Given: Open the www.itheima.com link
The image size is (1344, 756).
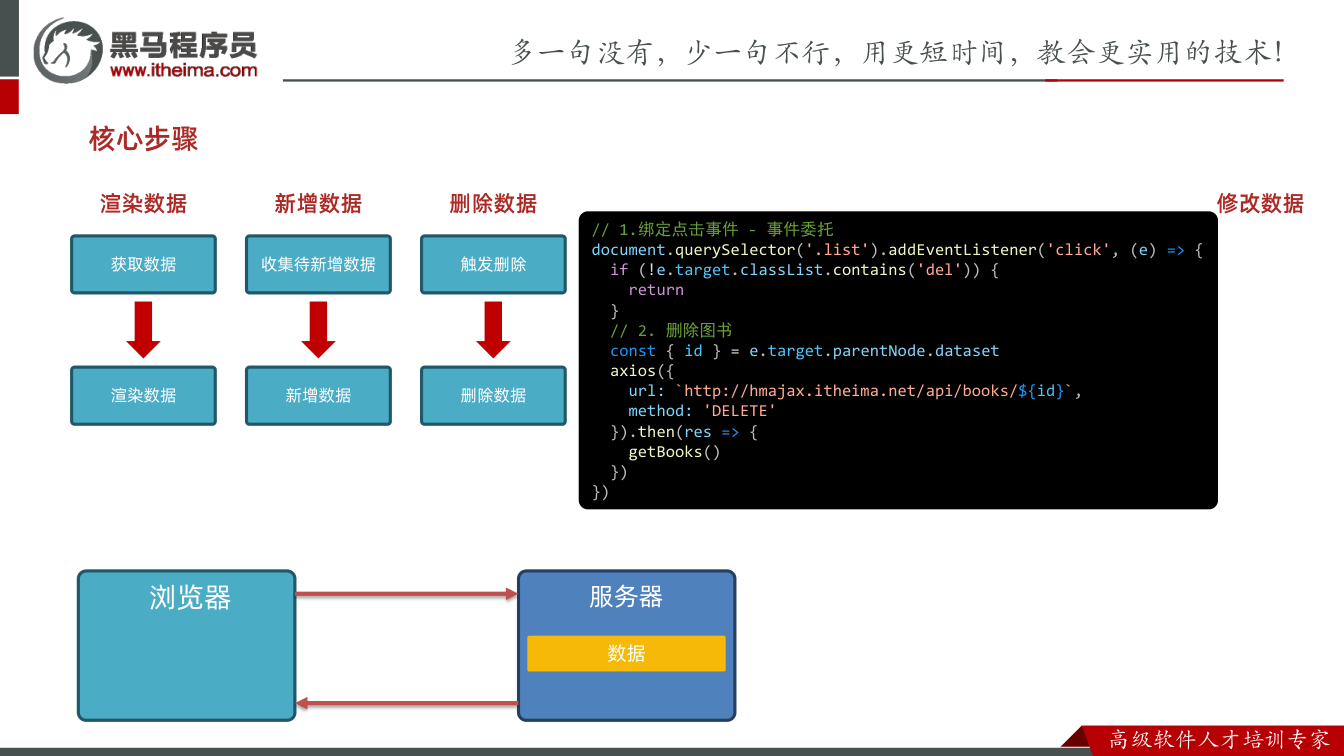Looking at the screenshot, I should 183,70.
